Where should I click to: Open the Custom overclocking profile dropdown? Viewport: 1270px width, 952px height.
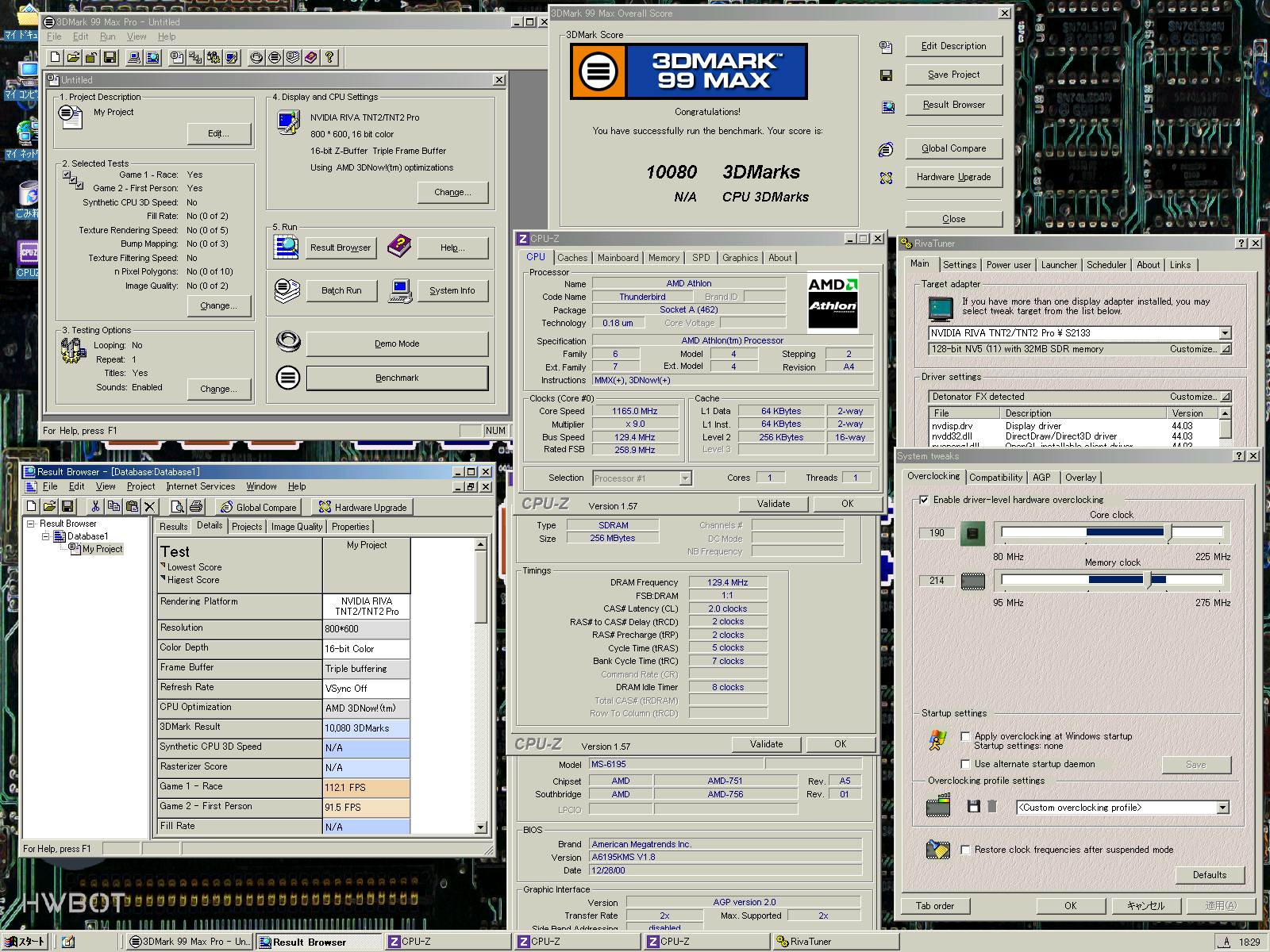1222,808
